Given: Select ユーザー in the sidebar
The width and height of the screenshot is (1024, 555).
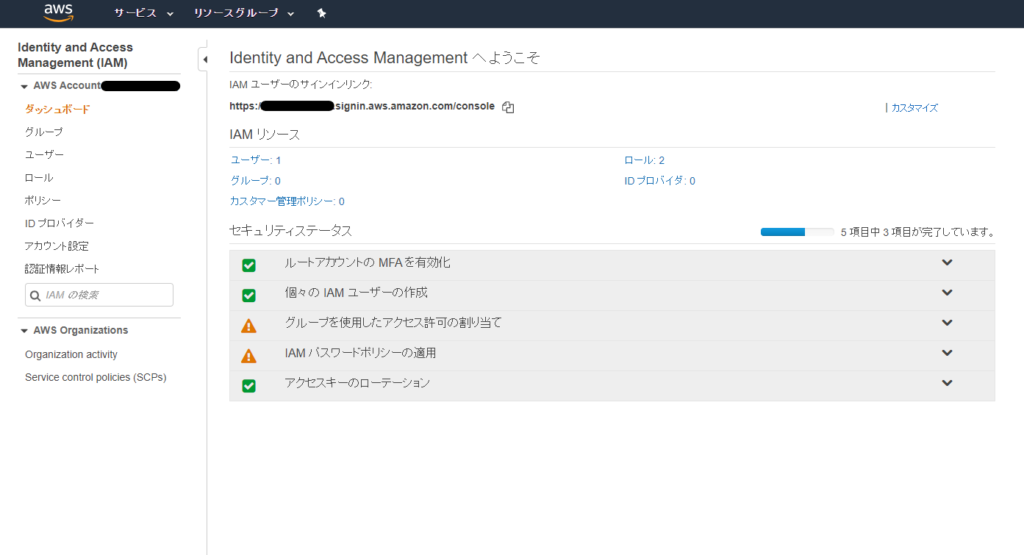Looking at the screenshot, I should 44,155.
